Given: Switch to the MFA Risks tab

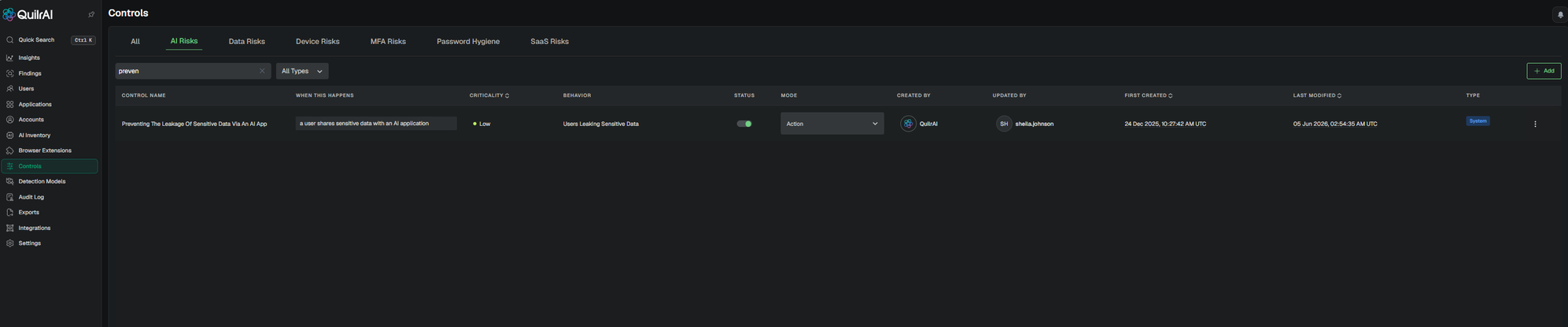Looking at the screenshot, I should [x=388, y=42].
